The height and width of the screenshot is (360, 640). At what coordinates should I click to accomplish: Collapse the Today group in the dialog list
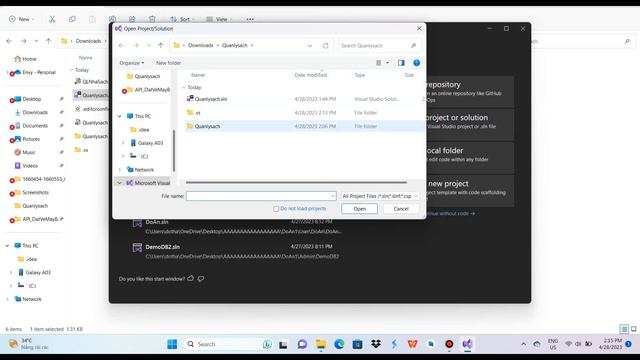point(184,87)
